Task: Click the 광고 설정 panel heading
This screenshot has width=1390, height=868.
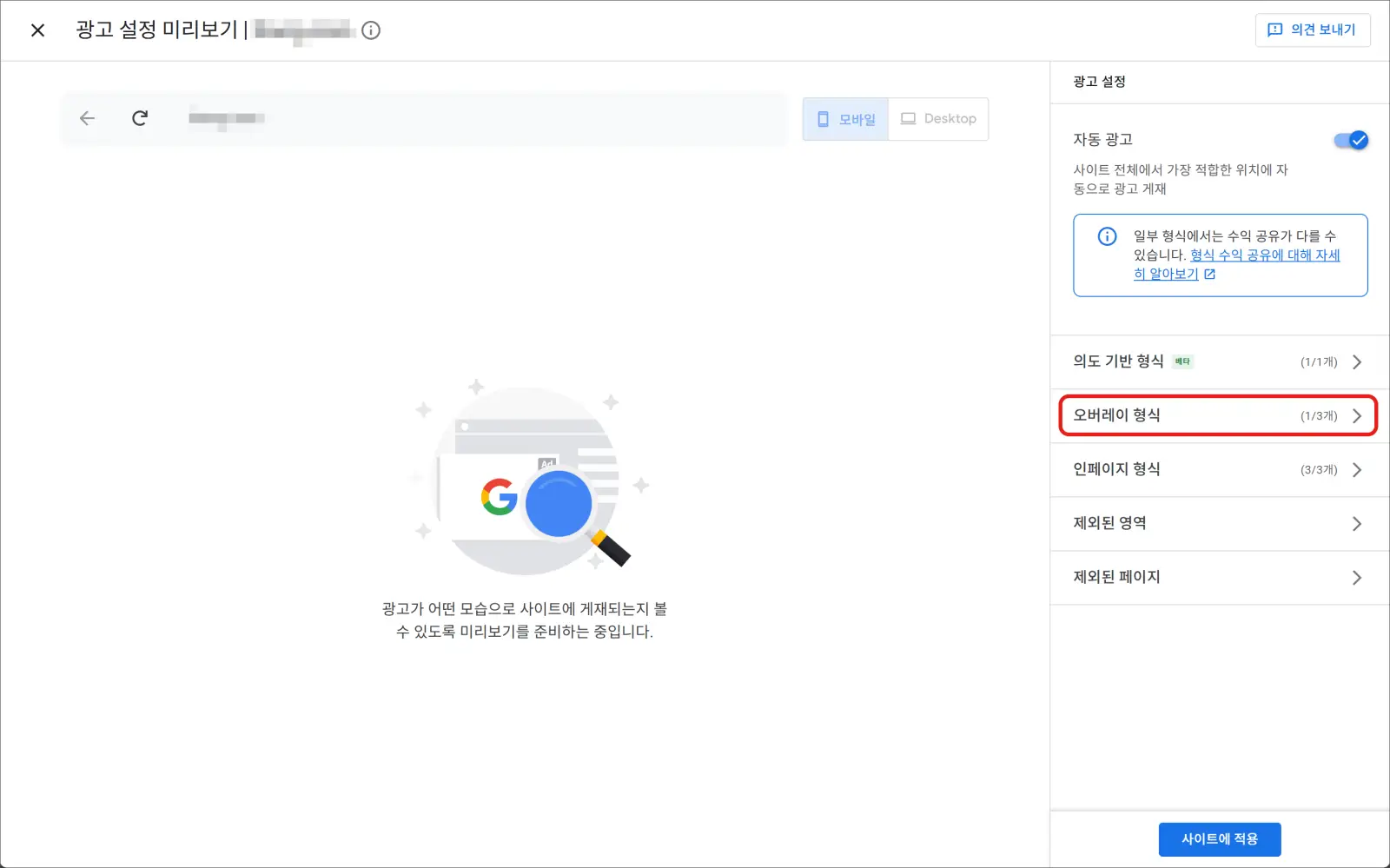Action: pyautogui.click(x=1099, y=82)
